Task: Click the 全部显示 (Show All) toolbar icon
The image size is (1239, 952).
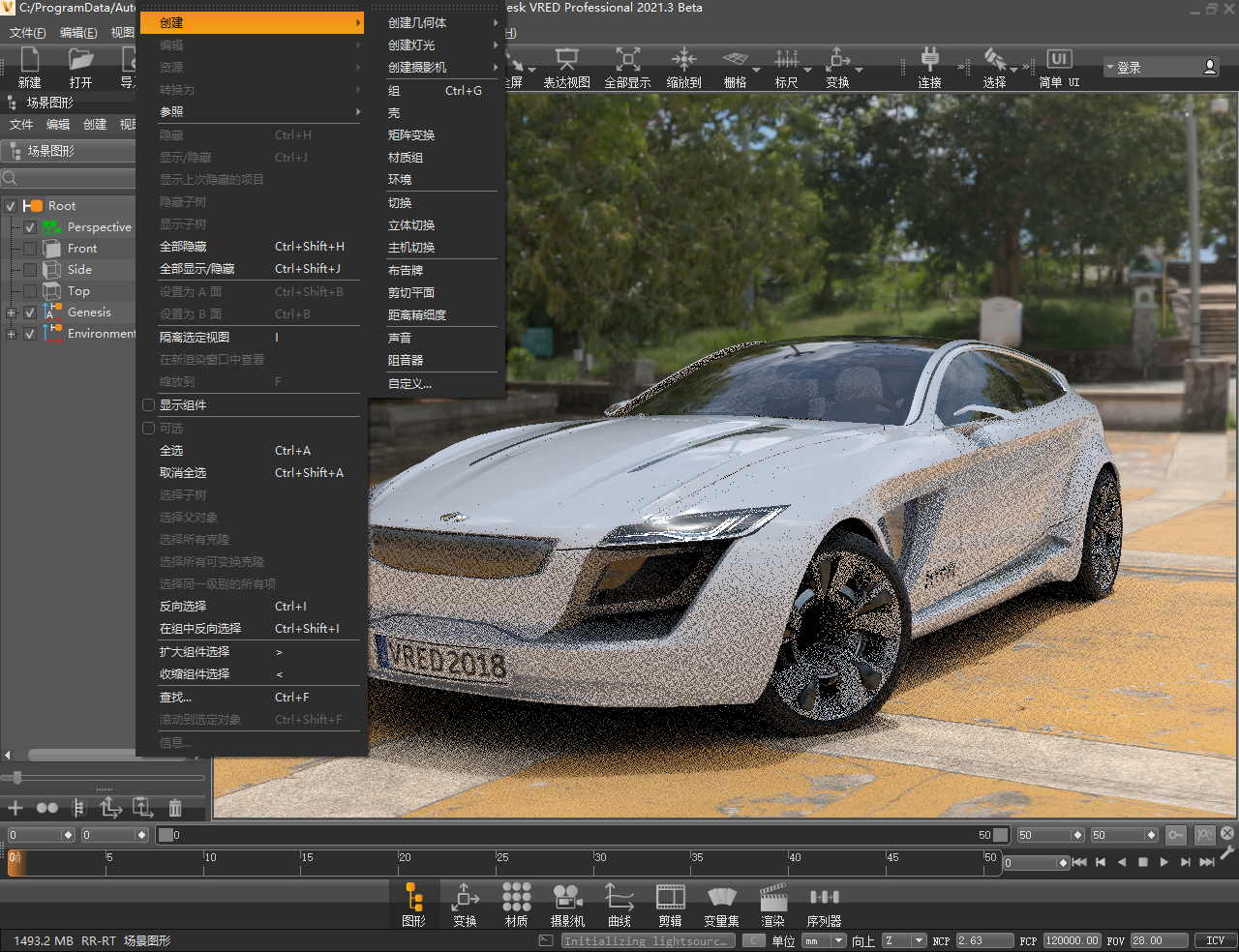Action: pyautogui.click(x=627, y=60)
